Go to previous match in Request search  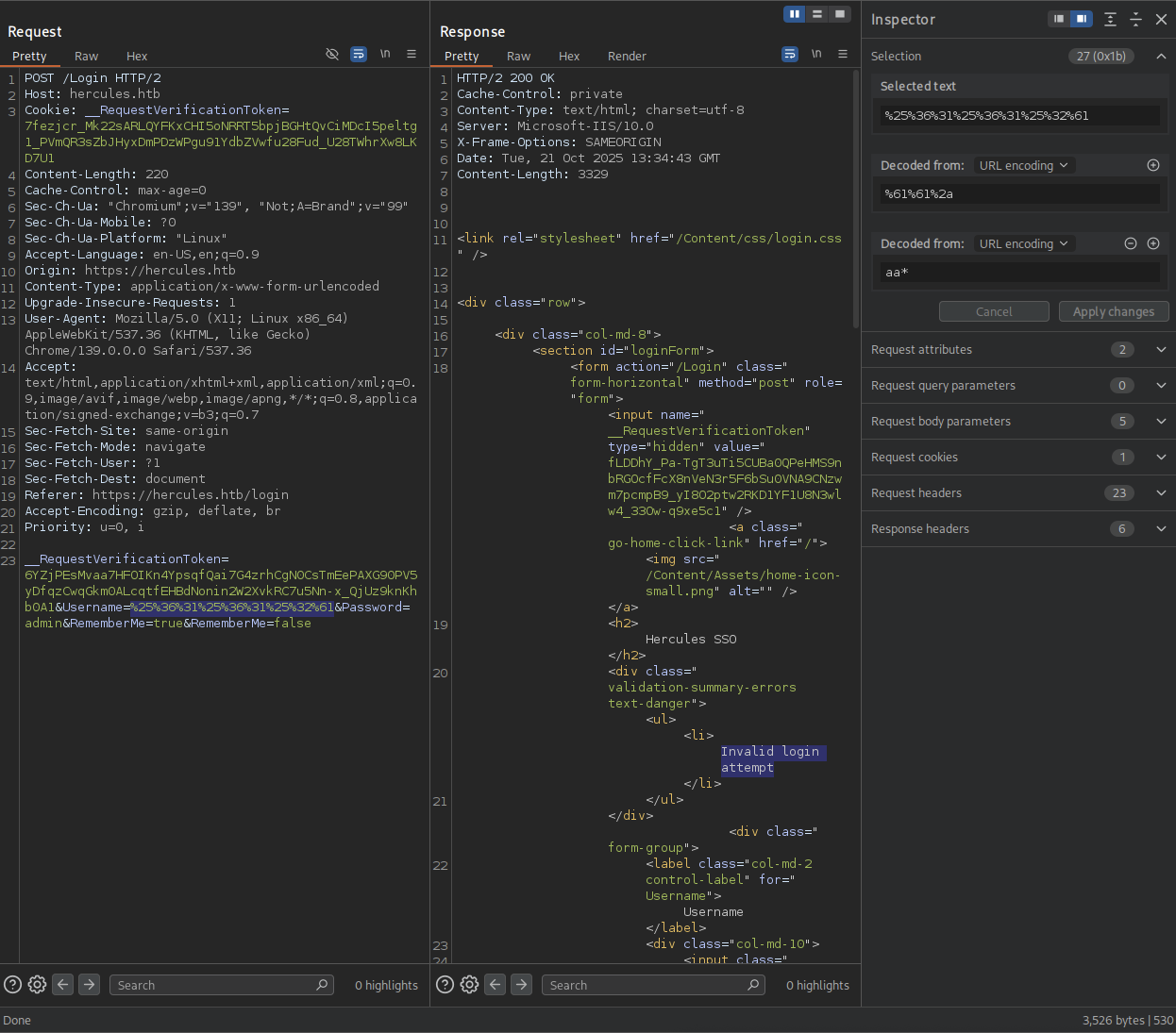pos(63,985)
